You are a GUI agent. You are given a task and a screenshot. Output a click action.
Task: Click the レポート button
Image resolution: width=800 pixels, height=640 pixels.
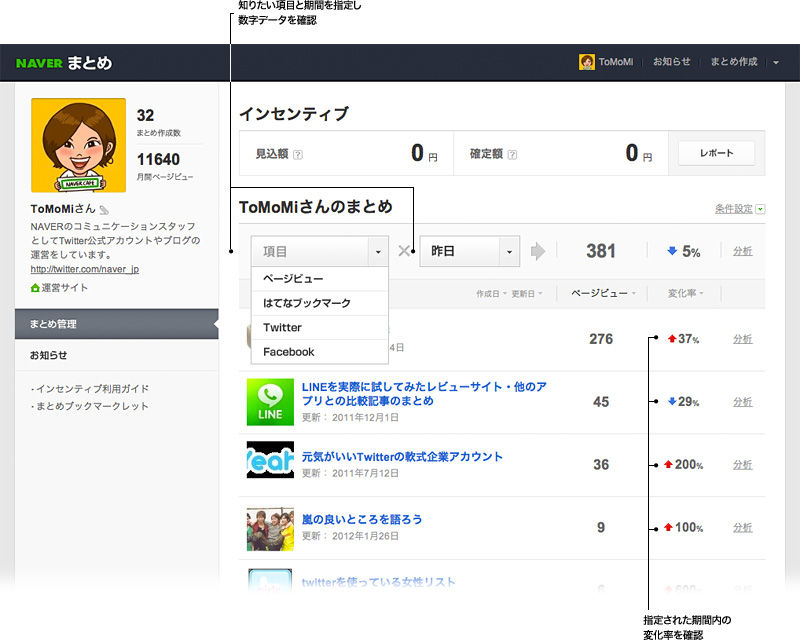point(716,153)
